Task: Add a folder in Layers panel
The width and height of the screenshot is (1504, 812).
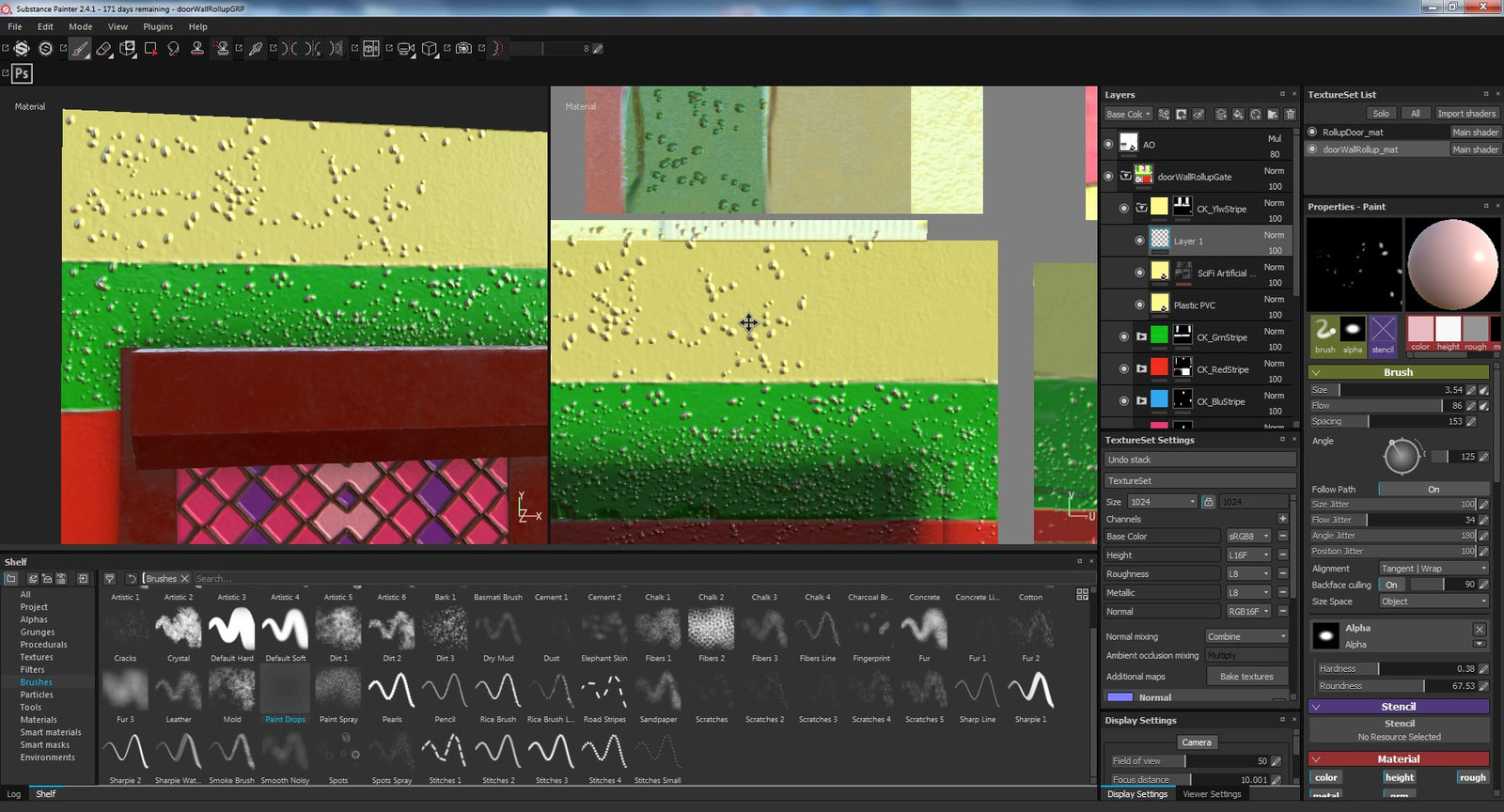Action: click(1273, 115)
